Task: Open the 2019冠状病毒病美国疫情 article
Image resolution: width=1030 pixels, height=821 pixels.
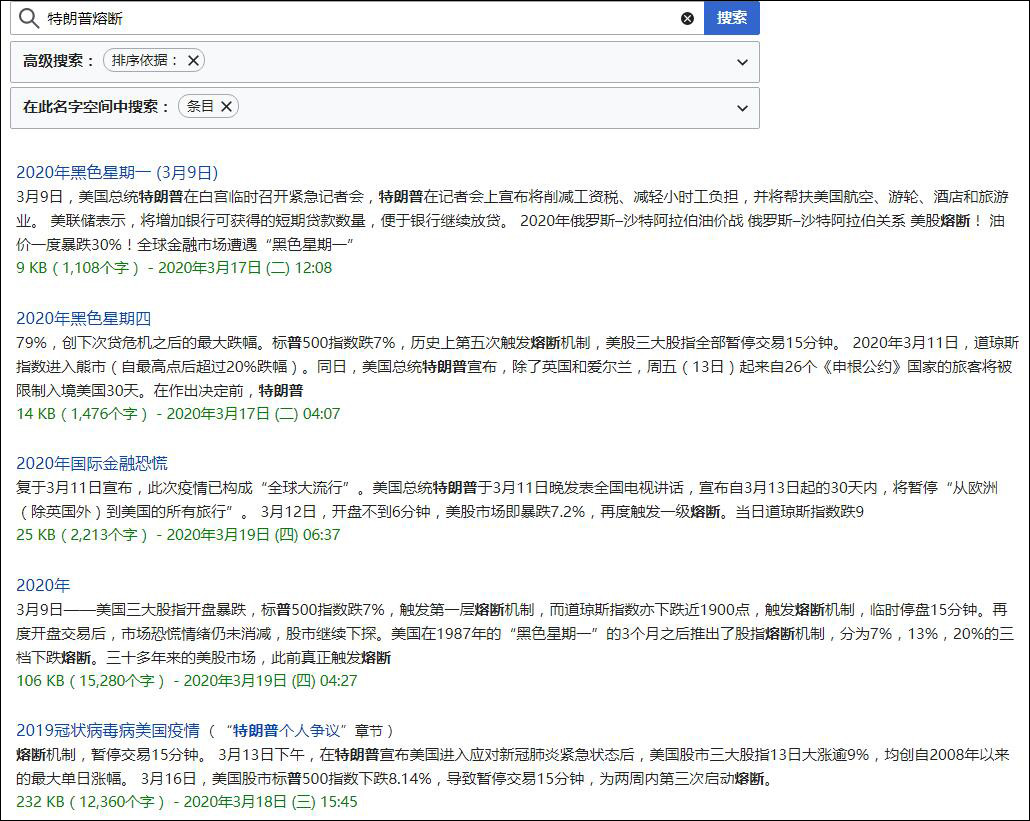Action: tap(108, 730)
